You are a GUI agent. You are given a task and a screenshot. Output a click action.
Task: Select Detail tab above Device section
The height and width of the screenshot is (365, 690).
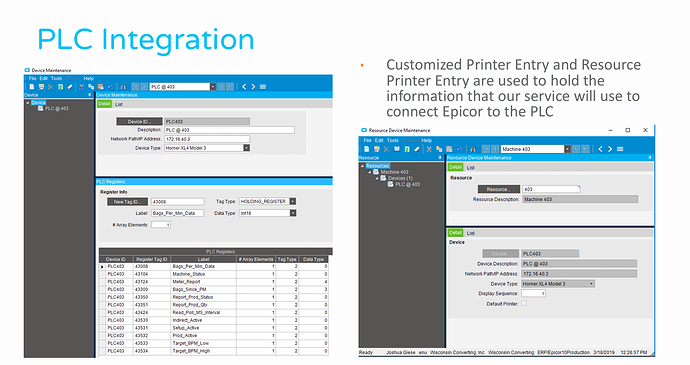455,232
